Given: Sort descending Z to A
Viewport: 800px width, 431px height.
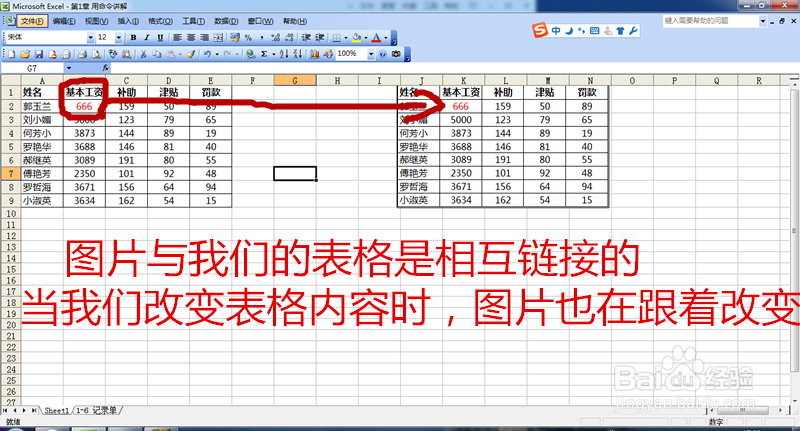Looking at the screenshot, I should point(298,54).
